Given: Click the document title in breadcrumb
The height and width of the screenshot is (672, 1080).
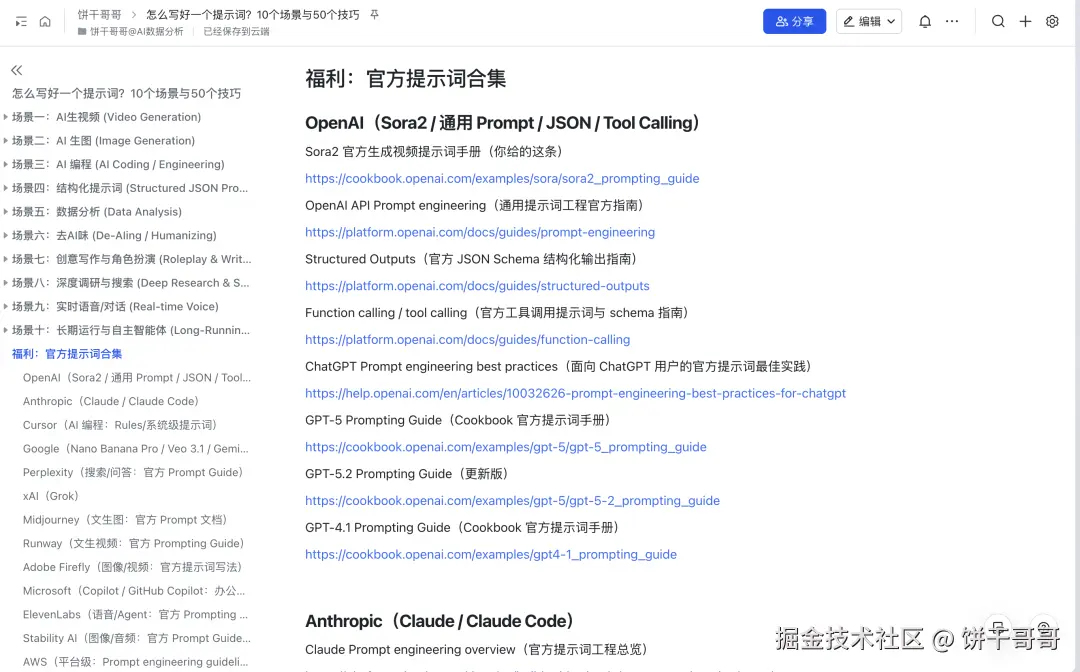Looking at the screenshot, I should [253, 14].
